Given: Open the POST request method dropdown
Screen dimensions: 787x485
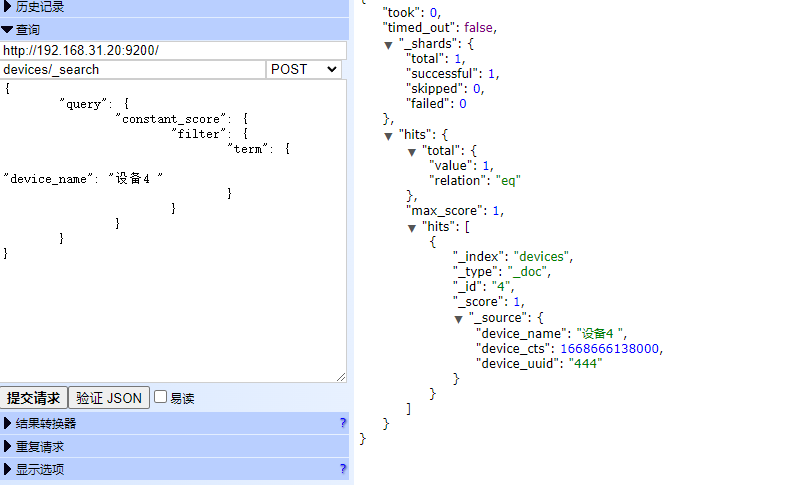Looking at the screenshot, I should tap(304, 69).
